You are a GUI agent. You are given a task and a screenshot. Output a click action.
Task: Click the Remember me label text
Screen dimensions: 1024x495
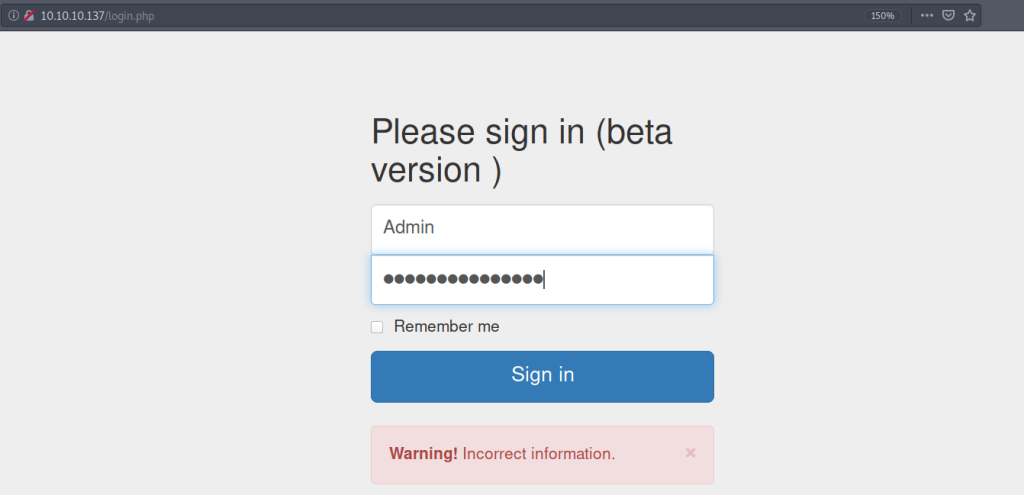coord(446,327)
